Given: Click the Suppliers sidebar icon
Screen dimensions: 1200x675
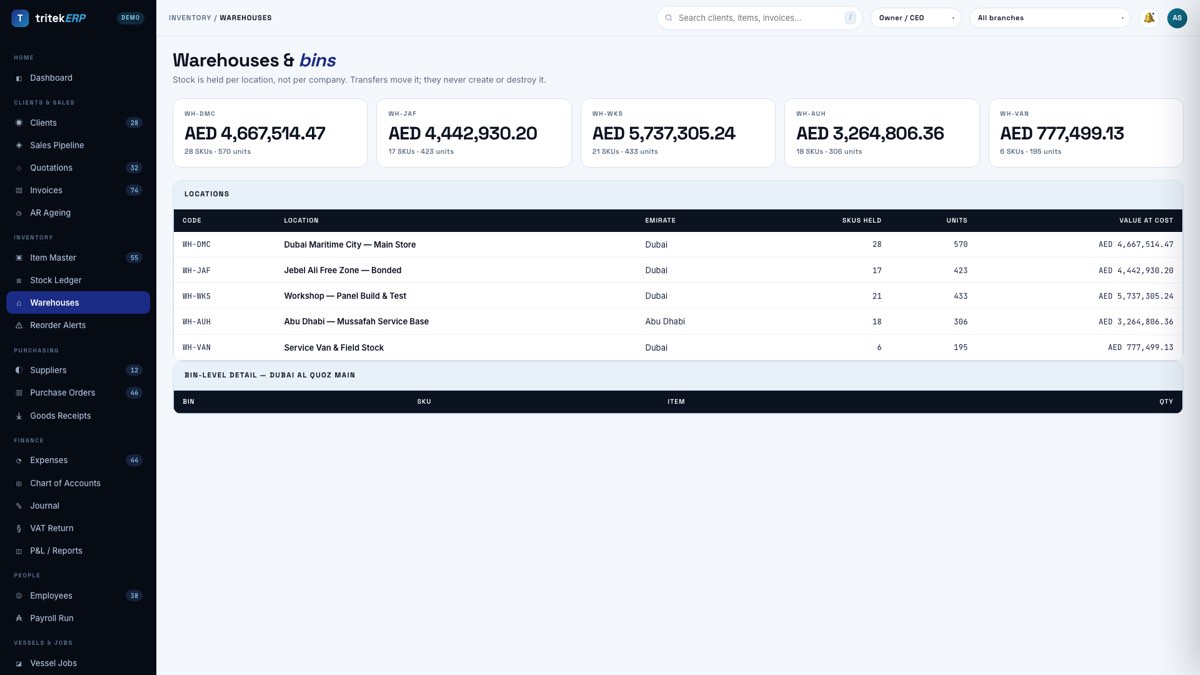Looking at the screenshot, I should coord(19,370).
